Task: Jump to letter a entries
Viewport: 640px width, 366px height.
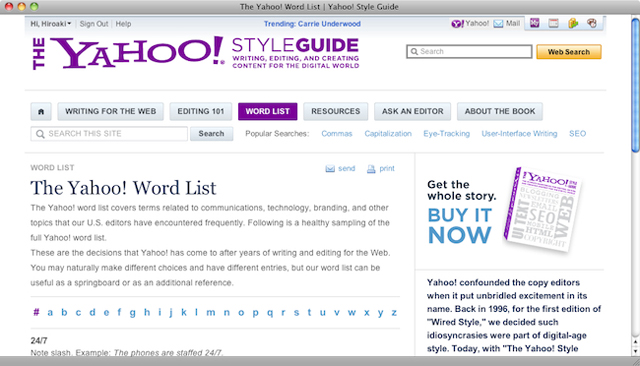Action: click(50, 313)
